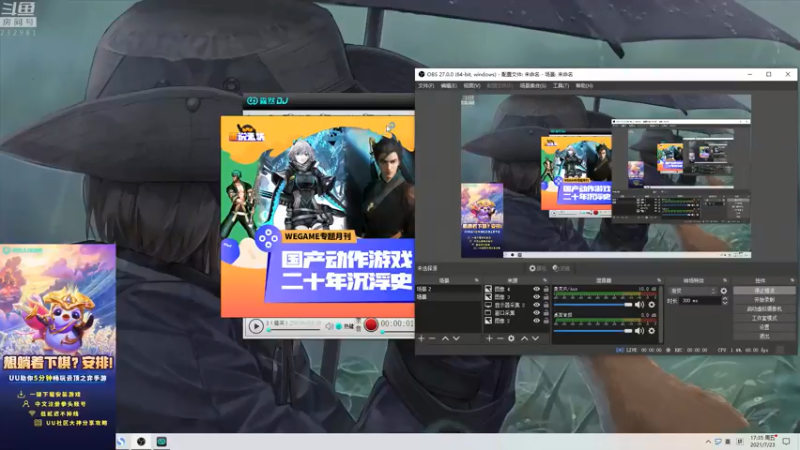Pop out the 控件 dock with its header icon
This screenshot has width=800, height=450.
tap(792, 280)
